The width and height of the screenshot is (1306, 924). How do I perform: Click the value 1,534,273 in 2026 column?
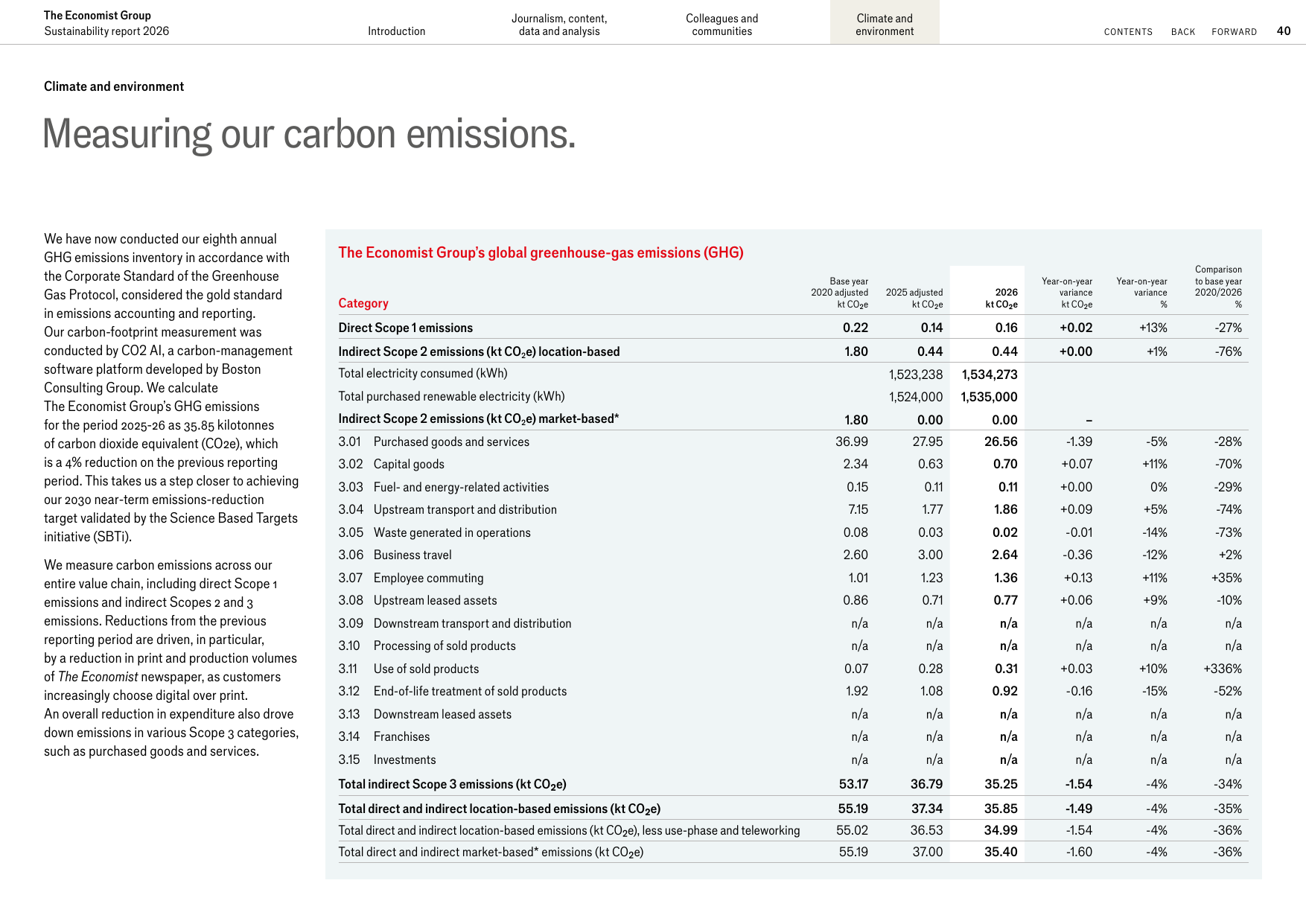[990, 375]
